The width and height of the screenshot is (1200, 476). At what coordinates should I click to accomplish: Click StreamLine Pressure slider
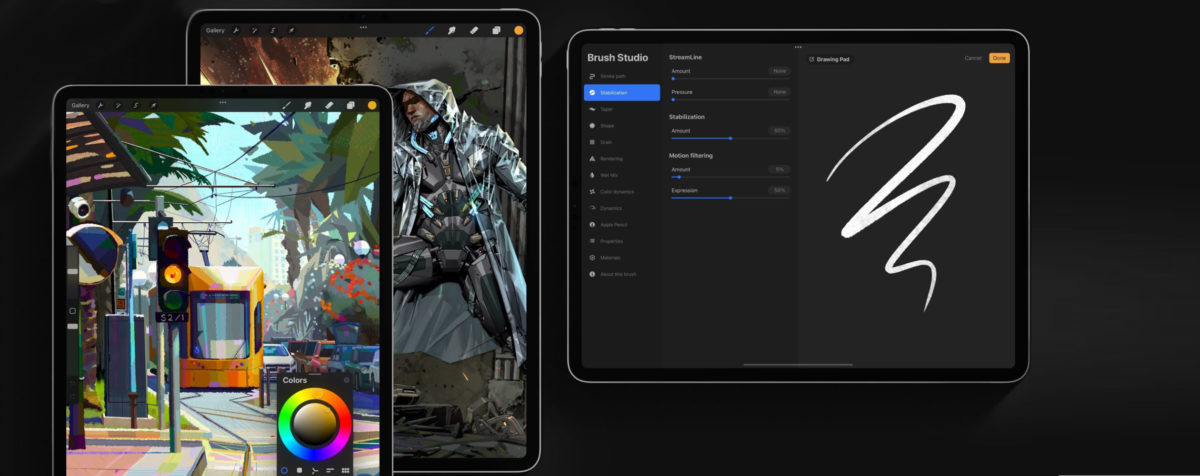pos(730,98)
